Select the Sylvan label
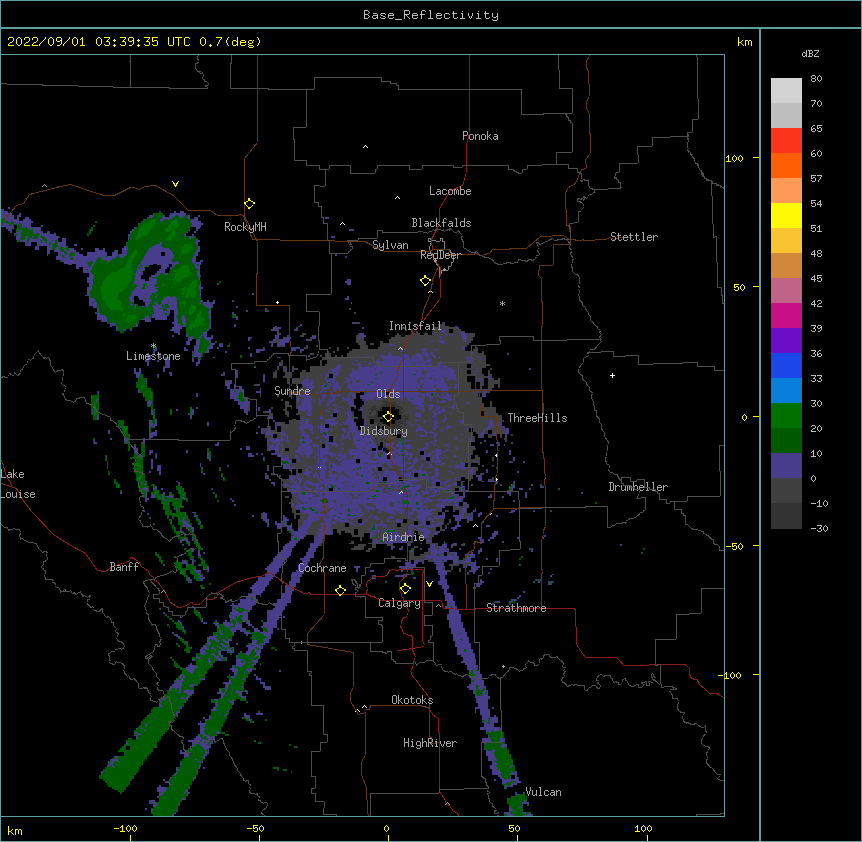This screenshot has height=842, width=862. click(390, 245)
